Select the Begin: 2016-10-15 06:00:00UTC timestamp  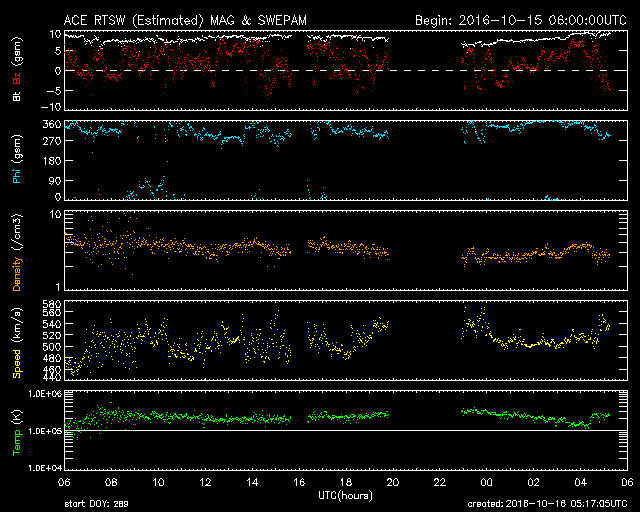[521, 20]
